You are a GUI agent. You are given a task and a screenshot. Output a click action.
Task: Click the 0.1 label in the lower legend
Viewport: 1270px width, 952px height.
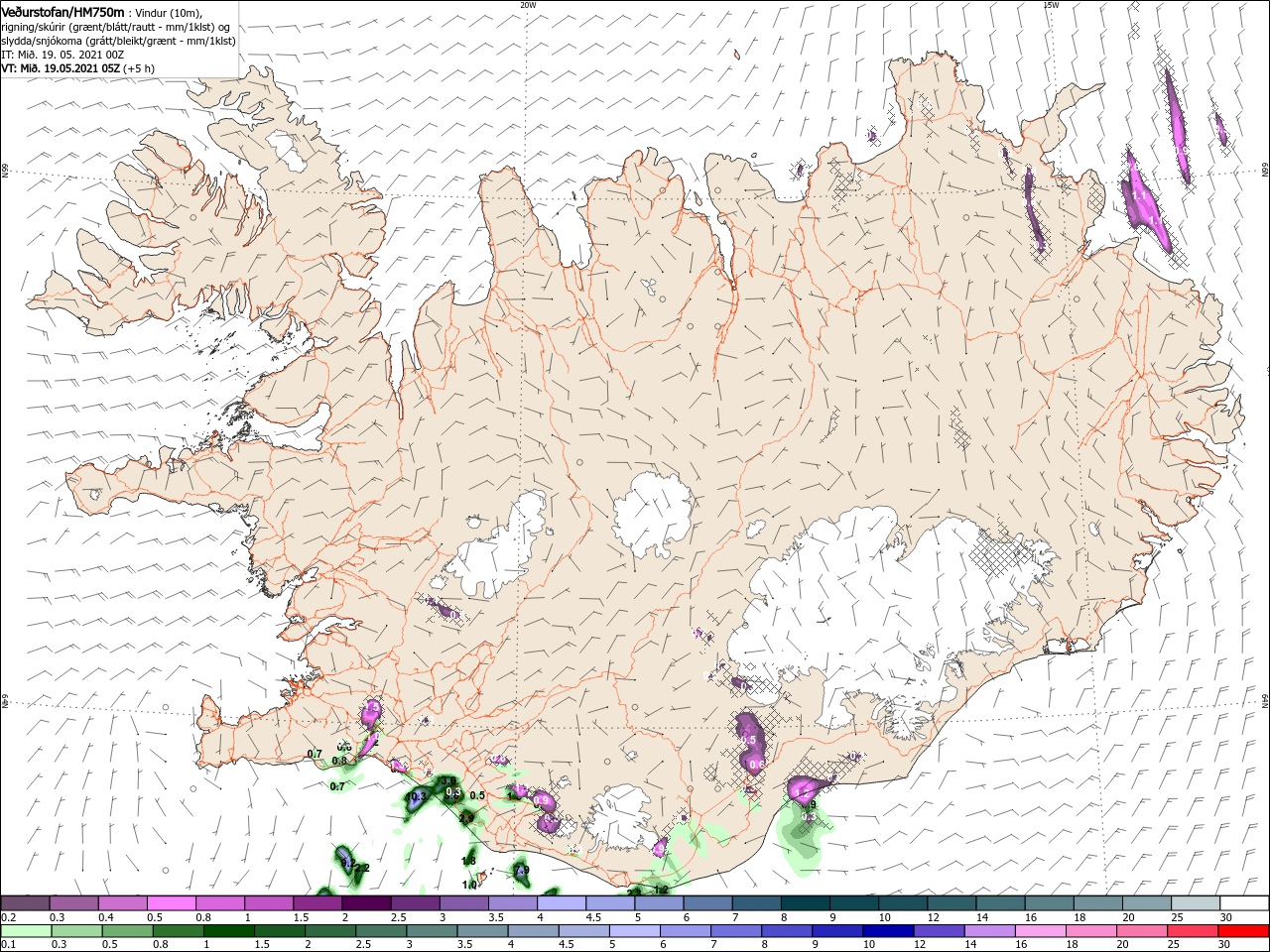coord(8,943)
